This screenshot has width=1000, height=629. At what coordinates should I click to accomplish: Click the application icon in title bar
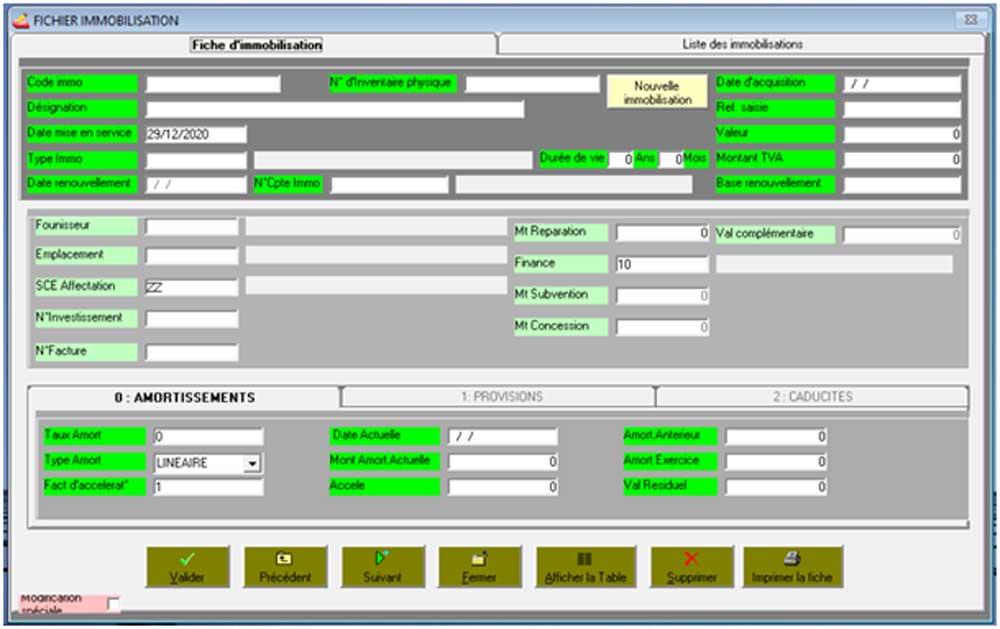(x=21, y=20)
